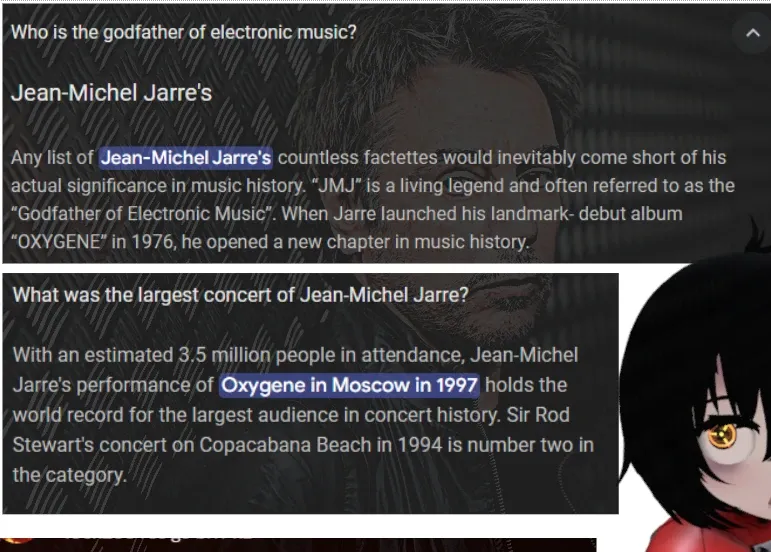The height and width of the screenshot is (552, 771).
Task: Click the question 'Who is the godfather of electronic music?'
Action: (183, 32)
